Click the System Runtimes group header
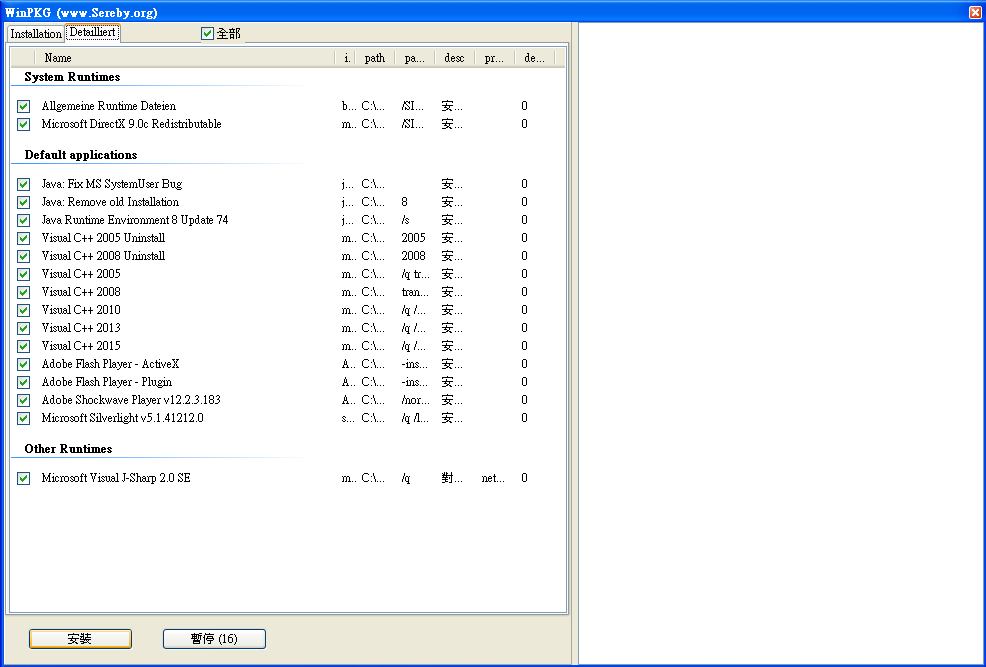Image resolution: width=986 pixels, height=667 pixels. (x=72, y=77)
